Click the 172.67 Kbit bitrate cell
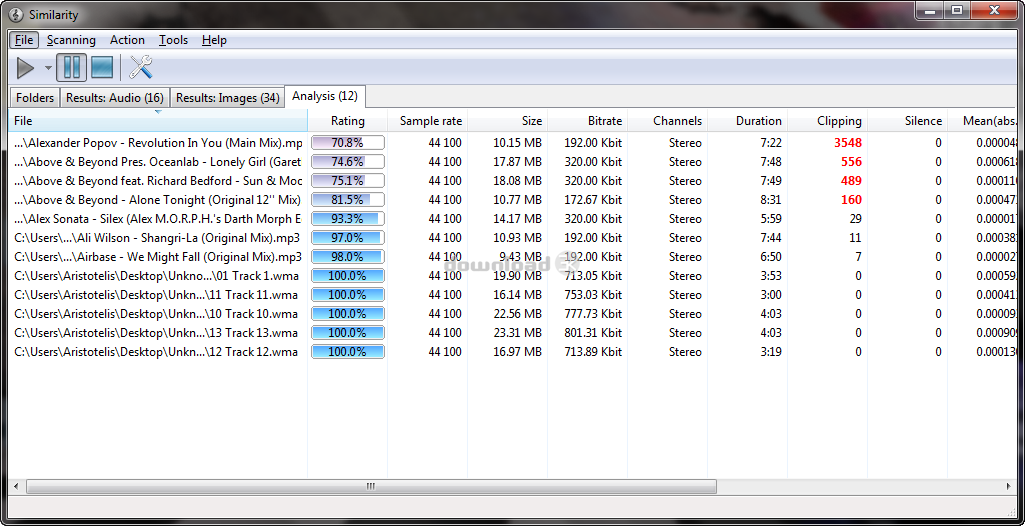Screen dimensions: 1025x526 [x=593, y=199]
